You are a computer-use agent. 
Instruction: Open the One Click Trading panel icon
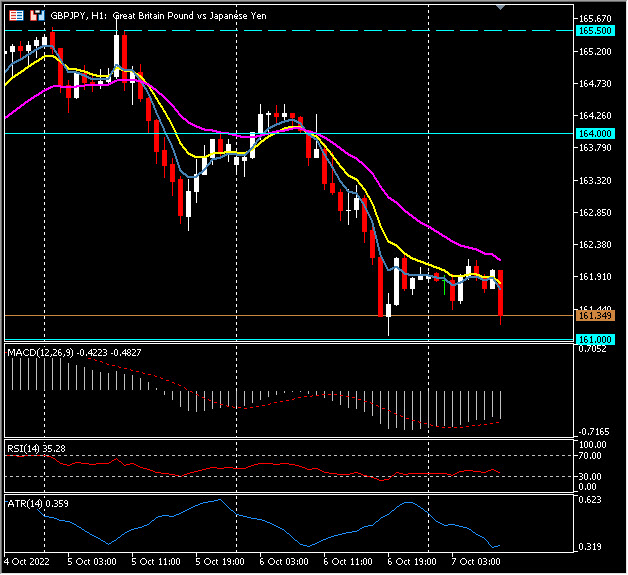(15, 16)
